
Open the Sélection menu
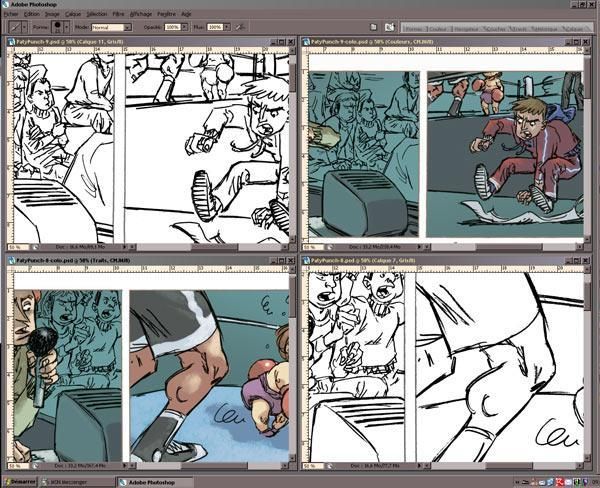pos(96,14)
